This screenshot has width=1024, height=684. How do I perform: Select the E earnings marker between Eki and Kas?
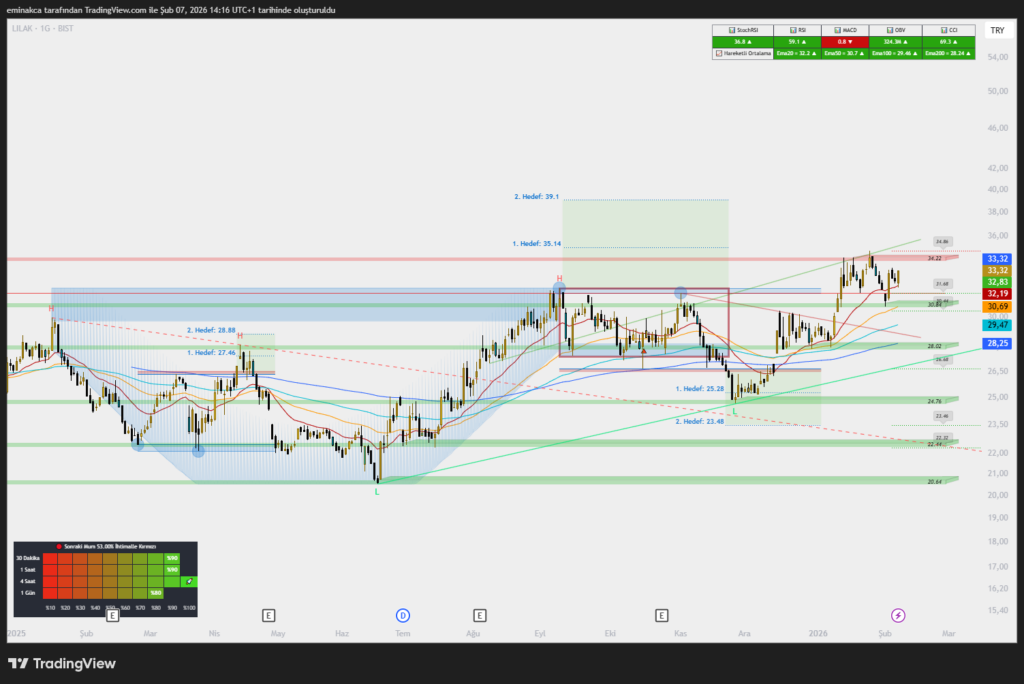pos(661,615)
